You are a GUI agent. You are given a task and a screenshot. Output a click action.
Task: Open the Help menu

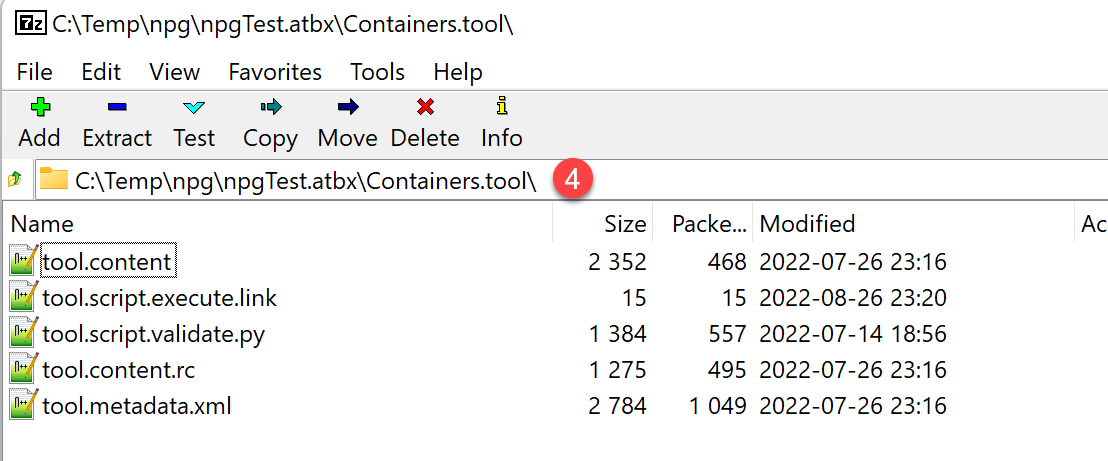pos(458,72)
